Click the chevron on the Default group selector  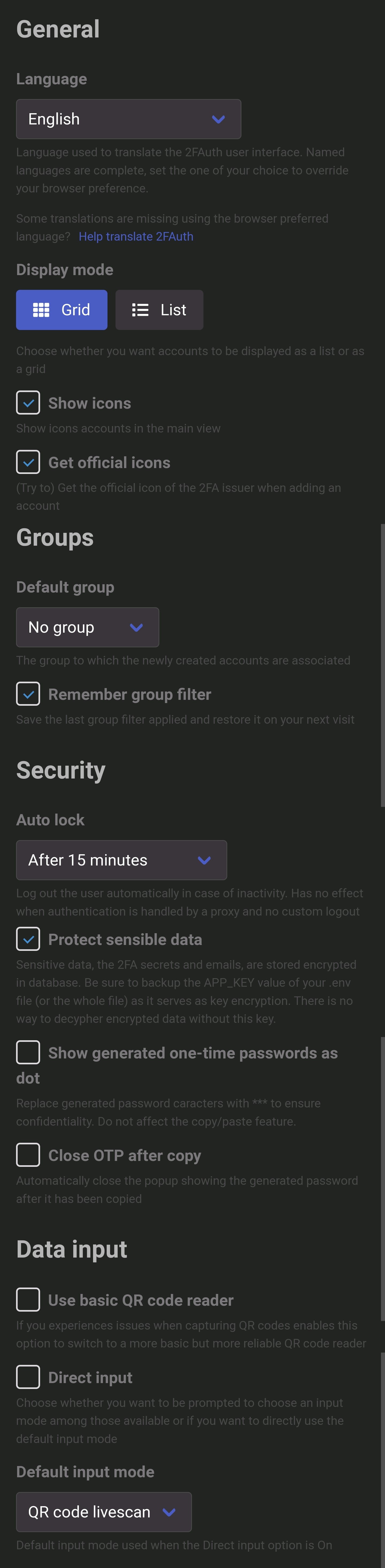pyautogui.click(x=136, y=628)
